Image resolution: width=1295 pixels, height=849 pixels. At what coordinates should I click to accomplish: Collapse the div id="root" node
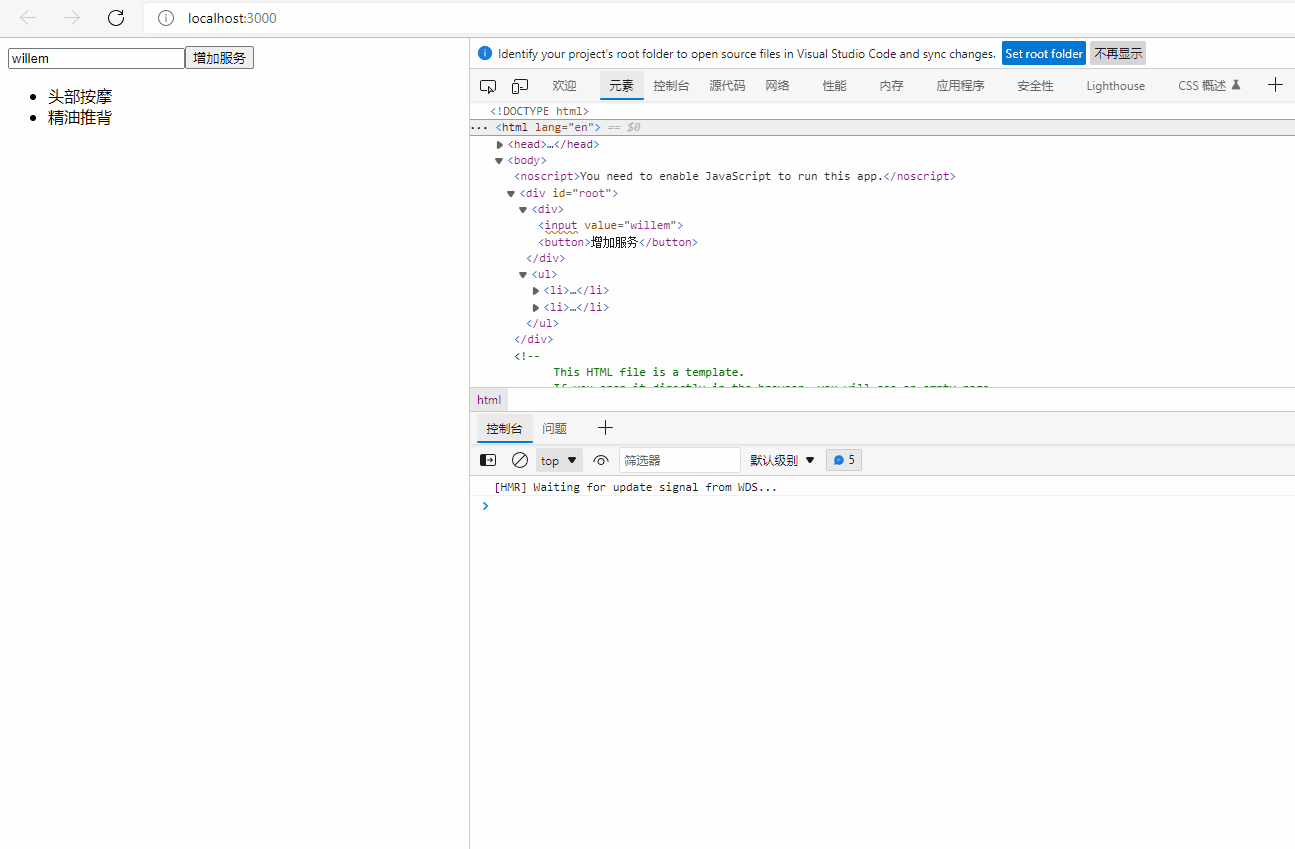point(511,194)
